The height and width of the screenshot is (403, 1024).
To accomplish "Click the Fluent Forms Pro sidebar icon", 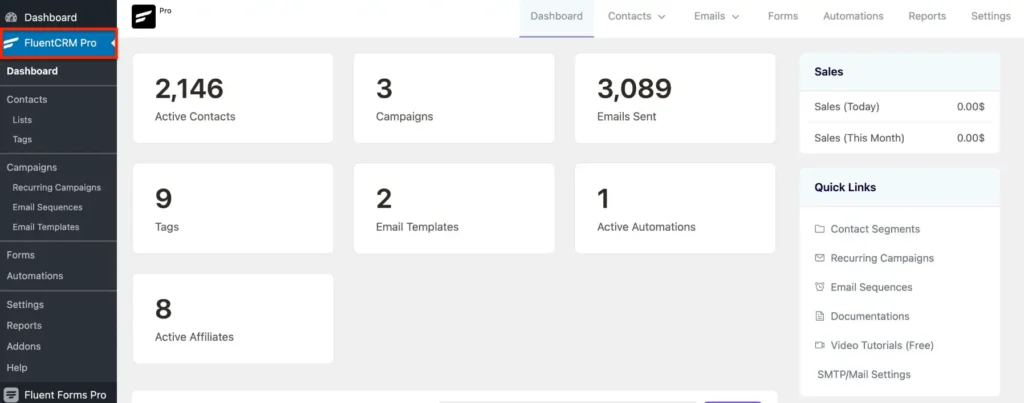I will pos(11,395).
